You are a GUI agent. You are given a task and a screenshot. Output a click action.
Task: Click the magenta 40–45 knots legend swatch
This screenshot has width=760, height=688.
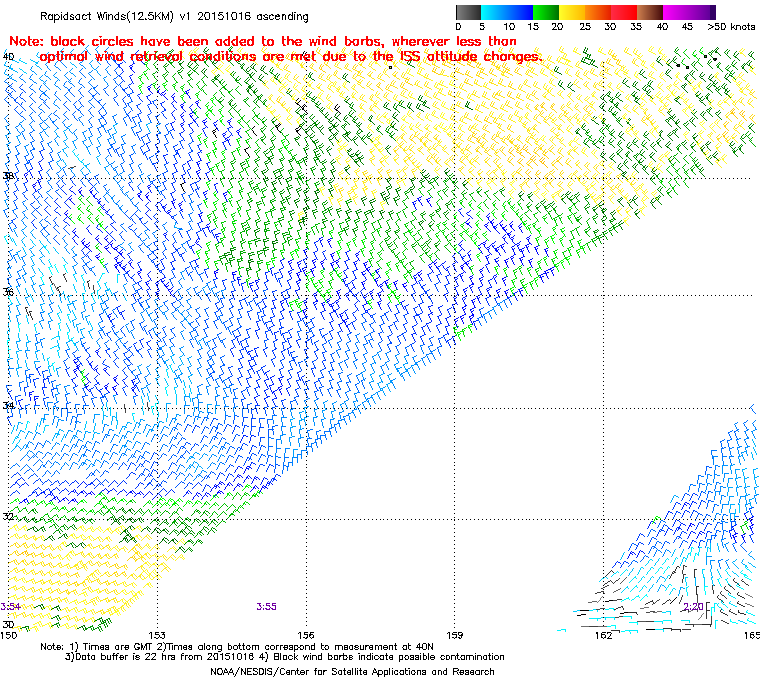(677, 12)
